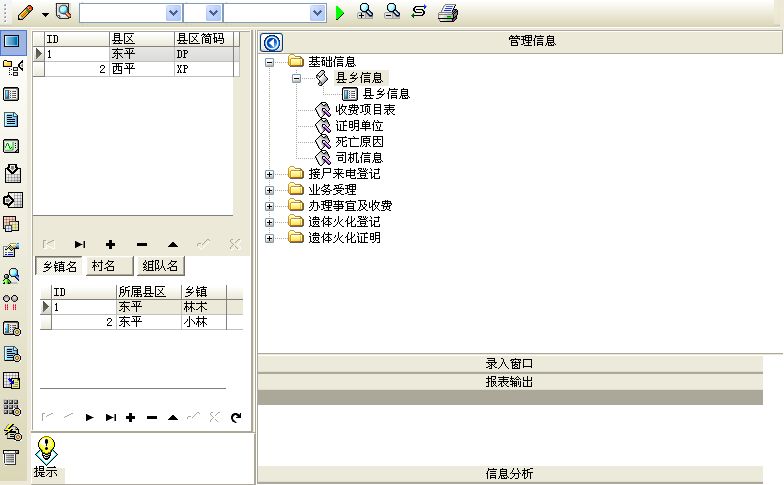The image size is (784, 485).
Task: Expand the 办理事宜及收费 folder
Action: point(270,206)
